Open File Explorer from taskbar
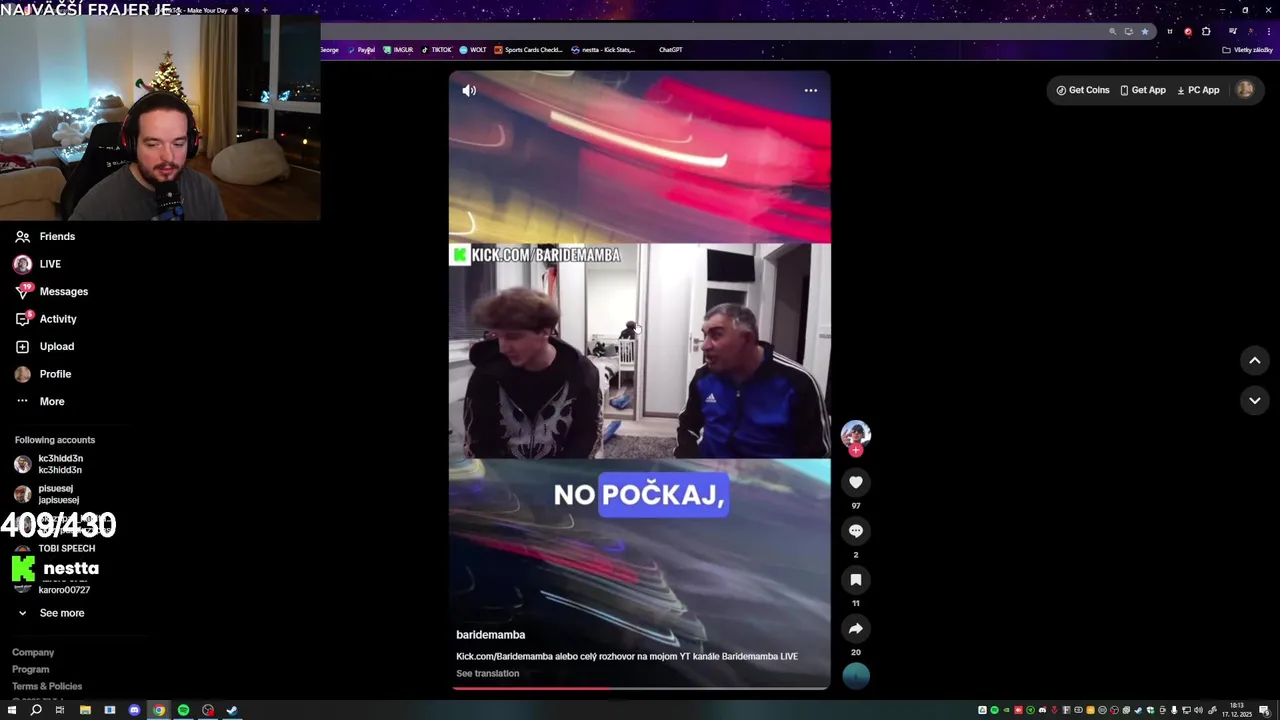 click(x=85, y=710)
